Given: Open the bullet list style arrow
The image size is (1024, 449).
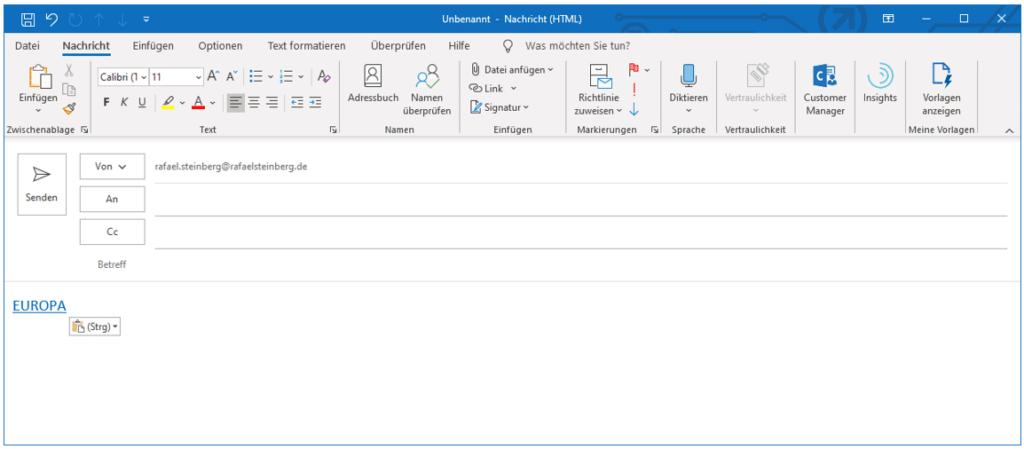Looking at the screenshot, I should pyautogui.click(x=270, y=77).
